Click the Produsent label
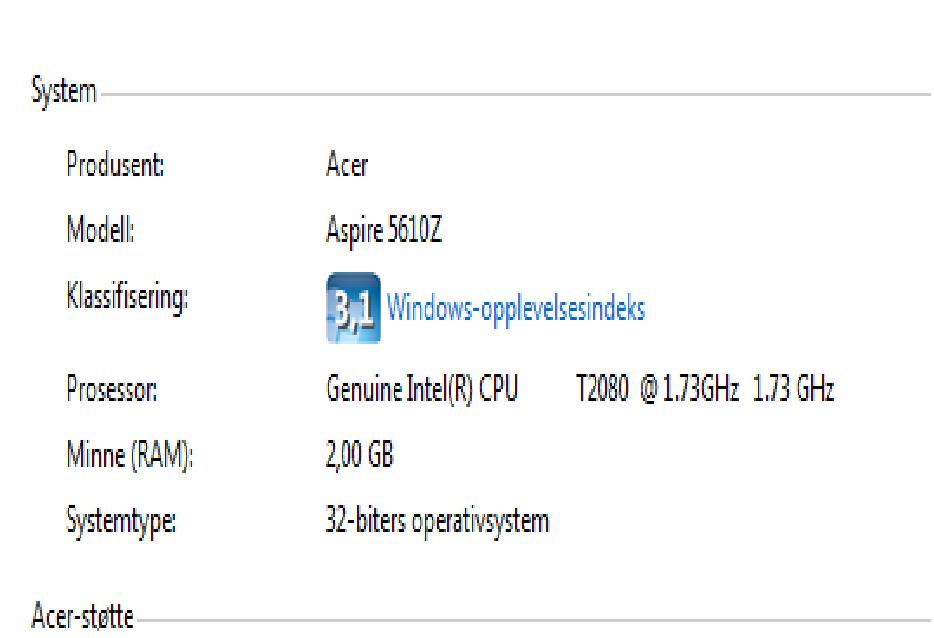The image size is (934, 638). [x=115, y=164]
